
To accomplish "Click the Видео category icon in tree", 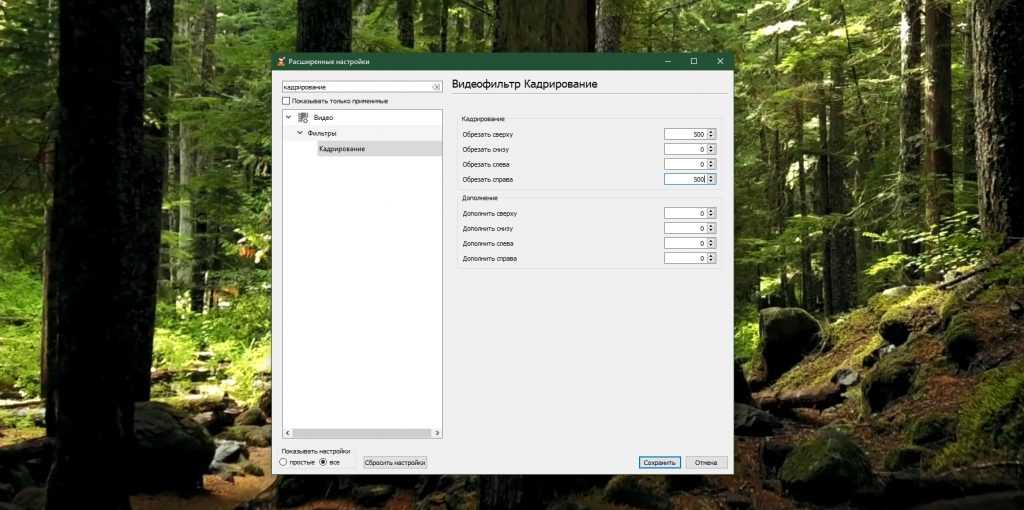I will 303,118.
